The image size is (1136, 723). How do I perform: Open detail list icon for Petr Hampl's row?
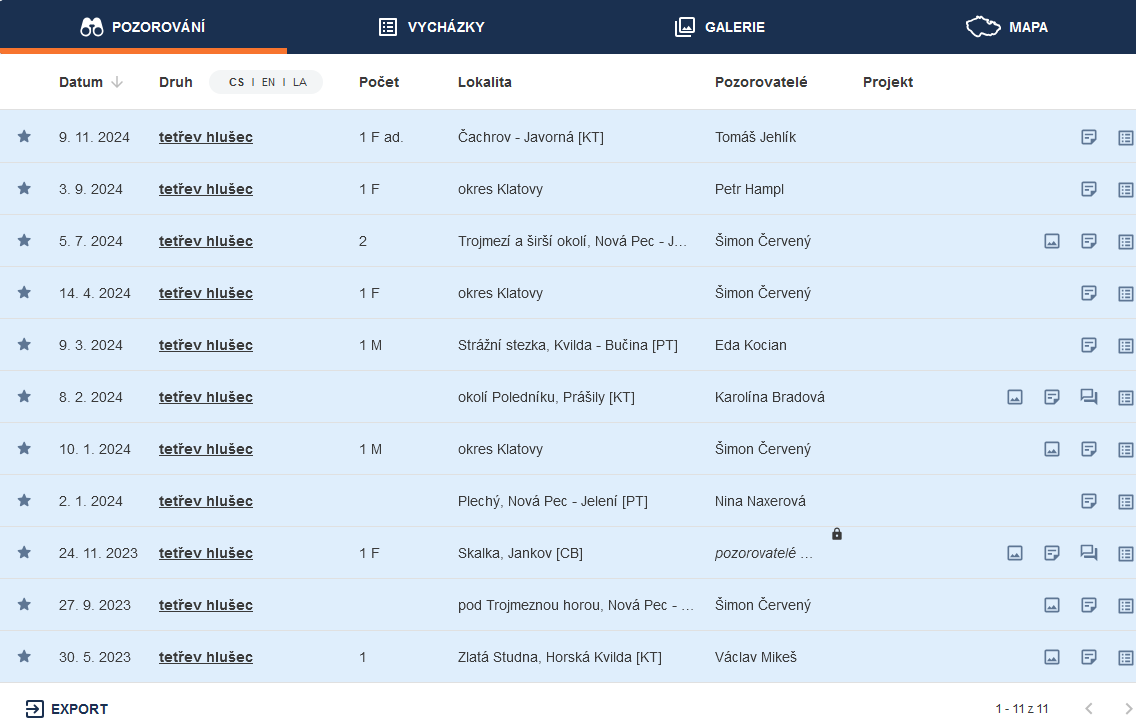1125,189
